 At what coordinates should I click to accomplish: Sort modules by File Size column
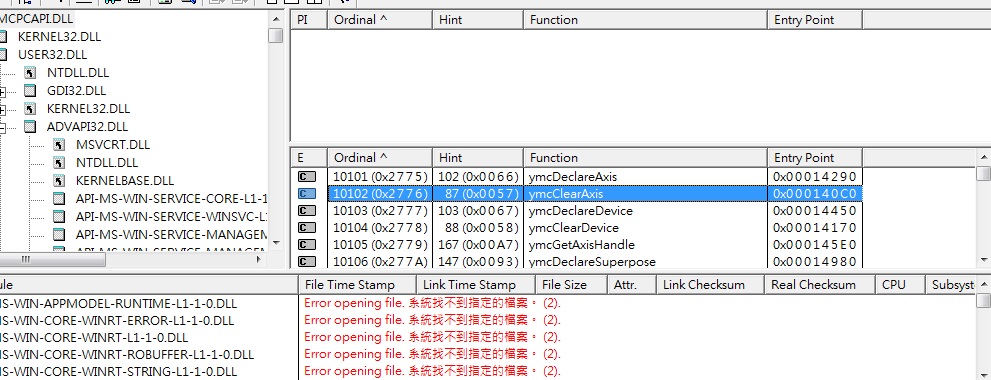coord(571,285)
